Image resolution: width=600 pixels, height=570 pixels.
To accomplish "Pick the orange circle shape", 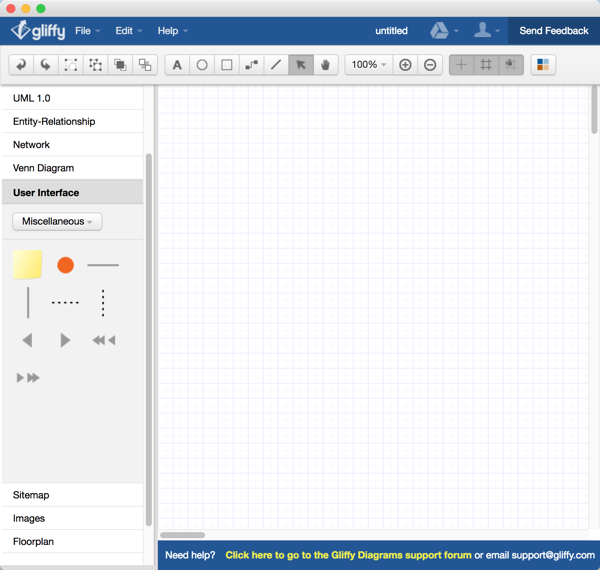I will pos(65,265).
